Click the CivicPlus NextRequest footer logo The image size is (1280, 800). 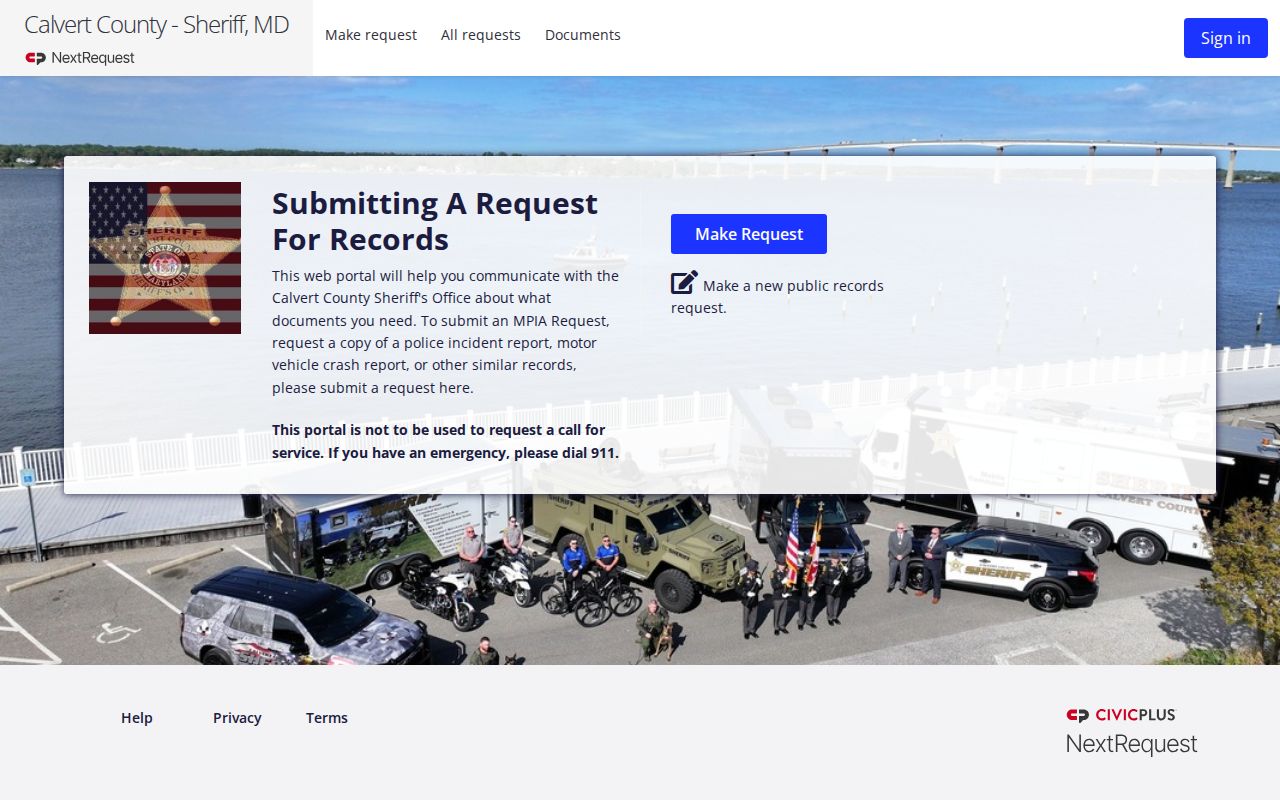1131,731
